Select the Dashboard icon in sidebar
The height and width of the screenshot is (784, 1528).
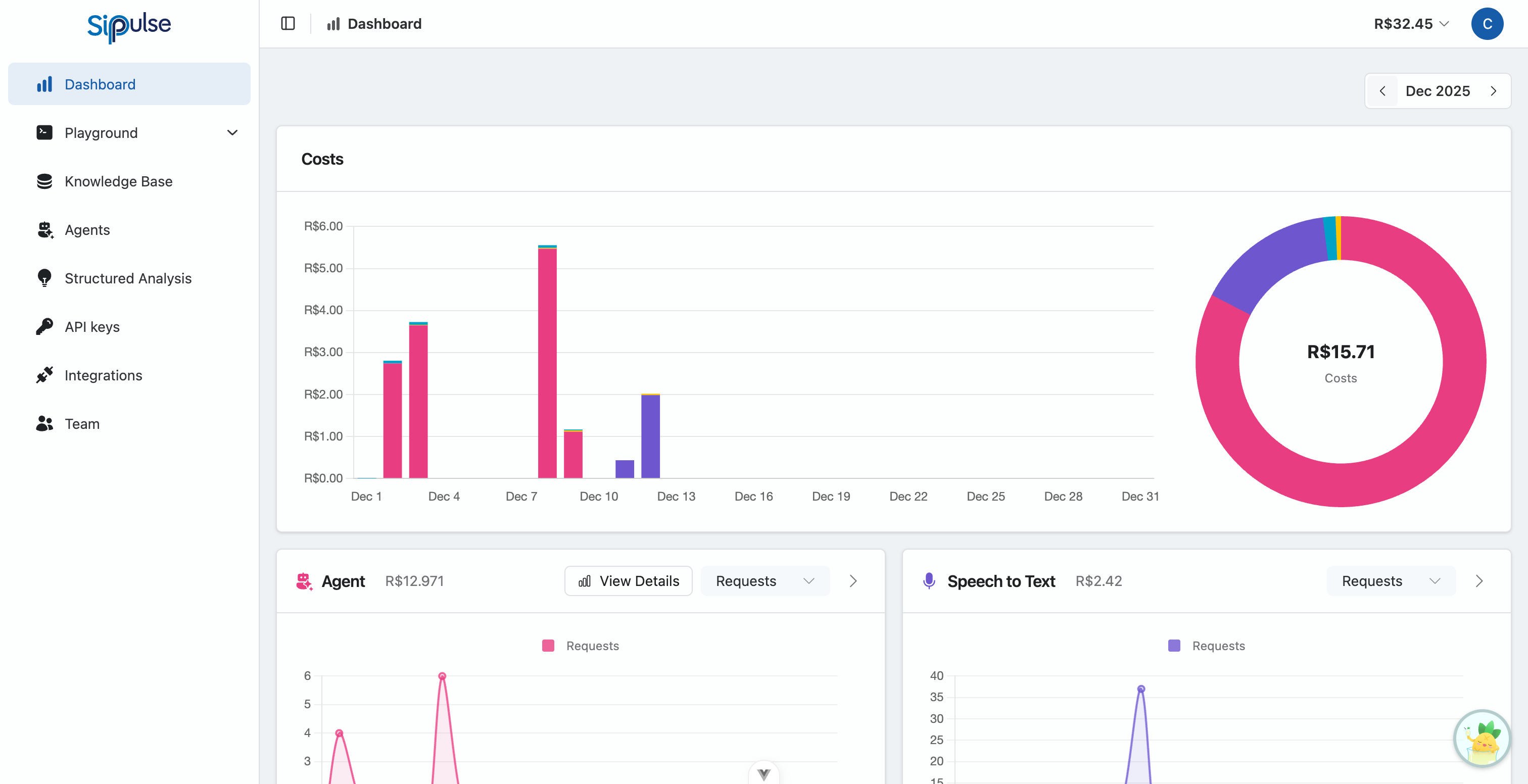click(x=44, y=84)
